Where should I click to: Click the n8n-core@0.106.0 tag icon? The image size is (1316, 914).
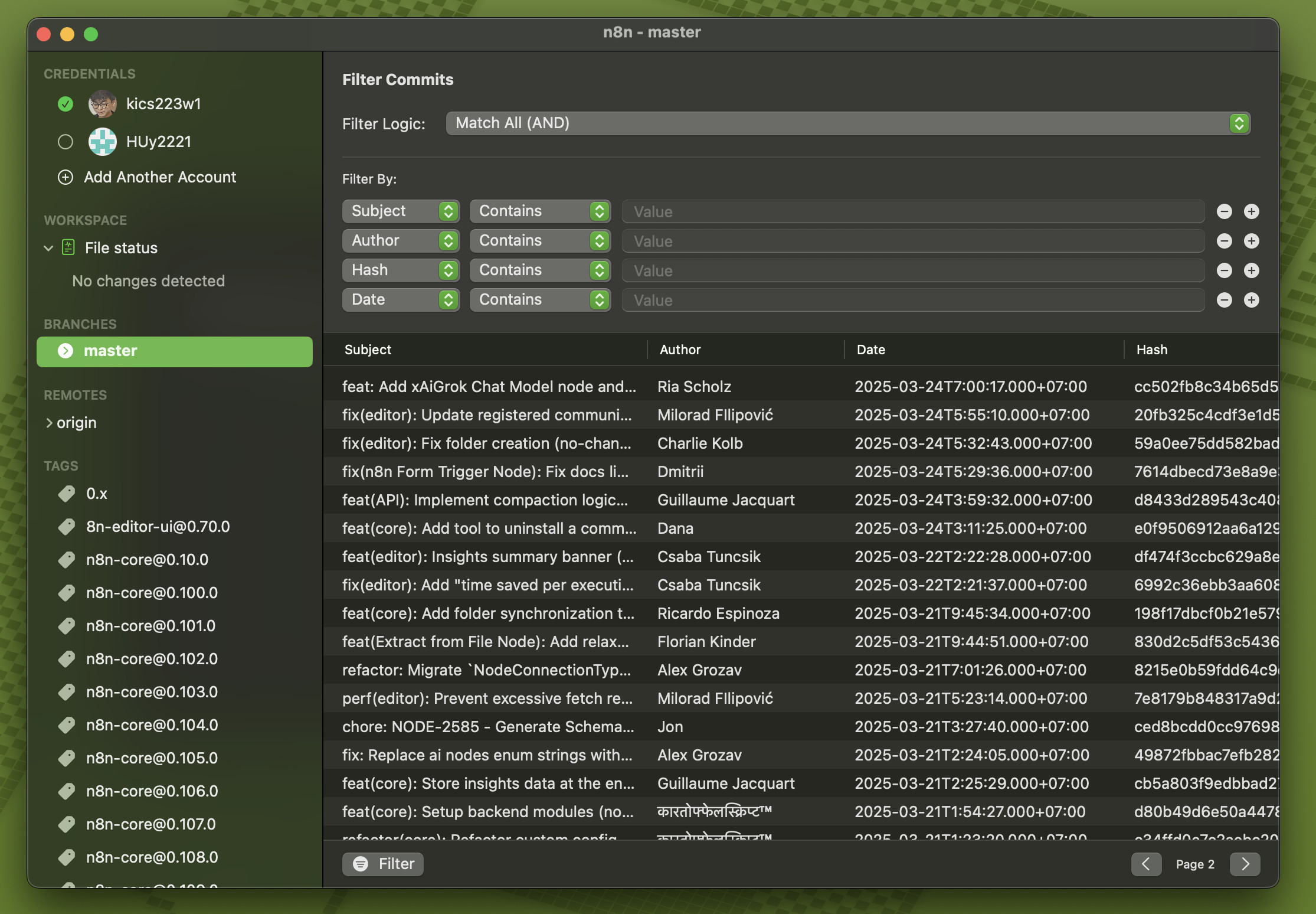click(67, 791)
